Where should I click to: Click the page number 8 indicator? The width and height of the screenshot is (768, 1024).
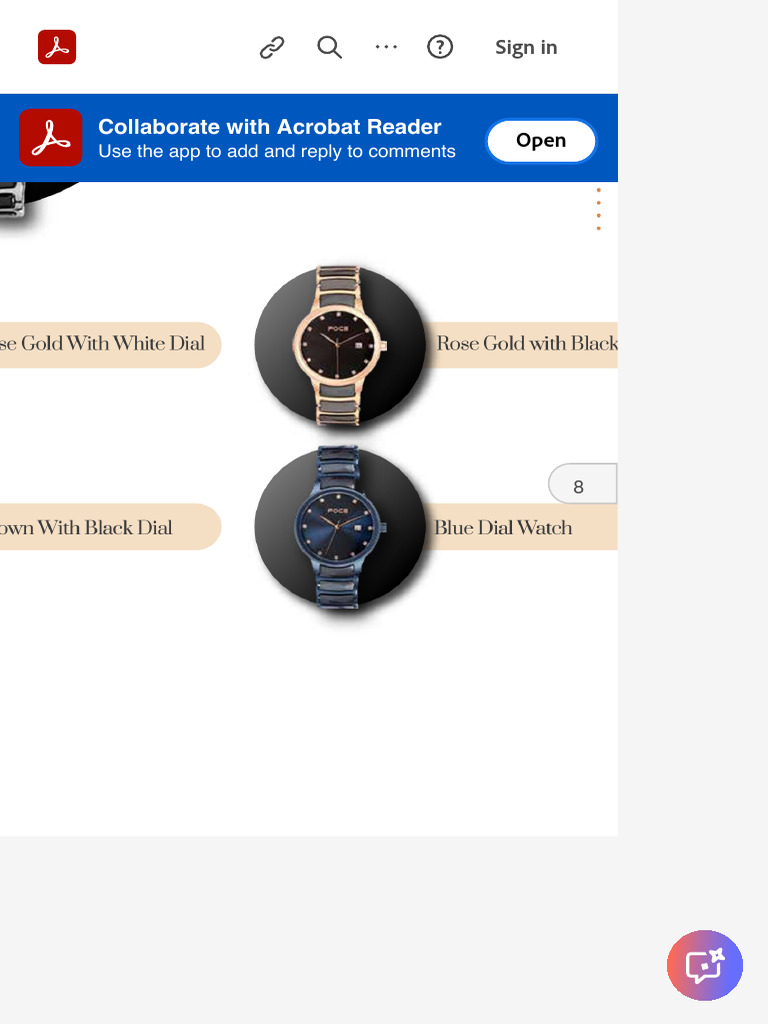click(583, 484)
